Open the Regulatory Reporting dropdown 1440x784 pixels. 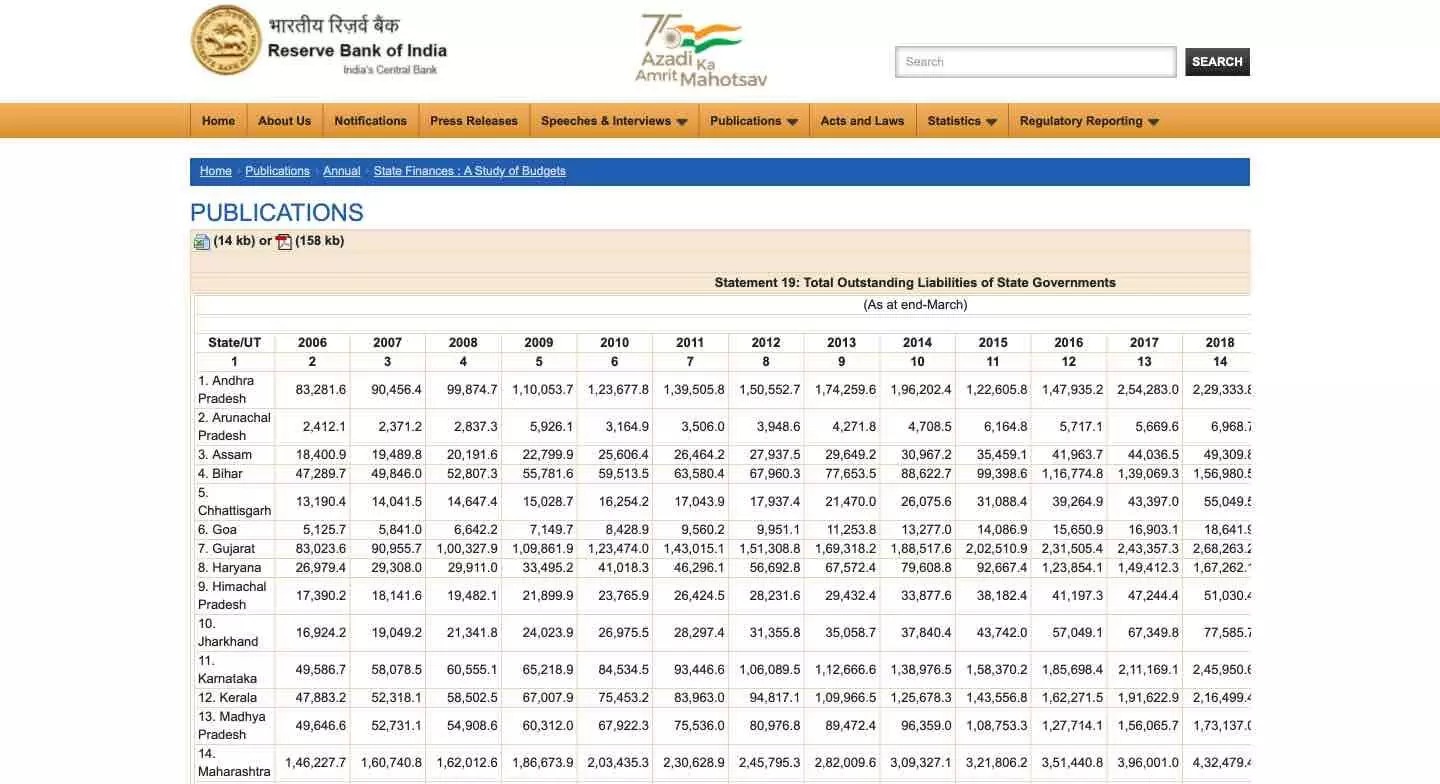click(1088, 121)
